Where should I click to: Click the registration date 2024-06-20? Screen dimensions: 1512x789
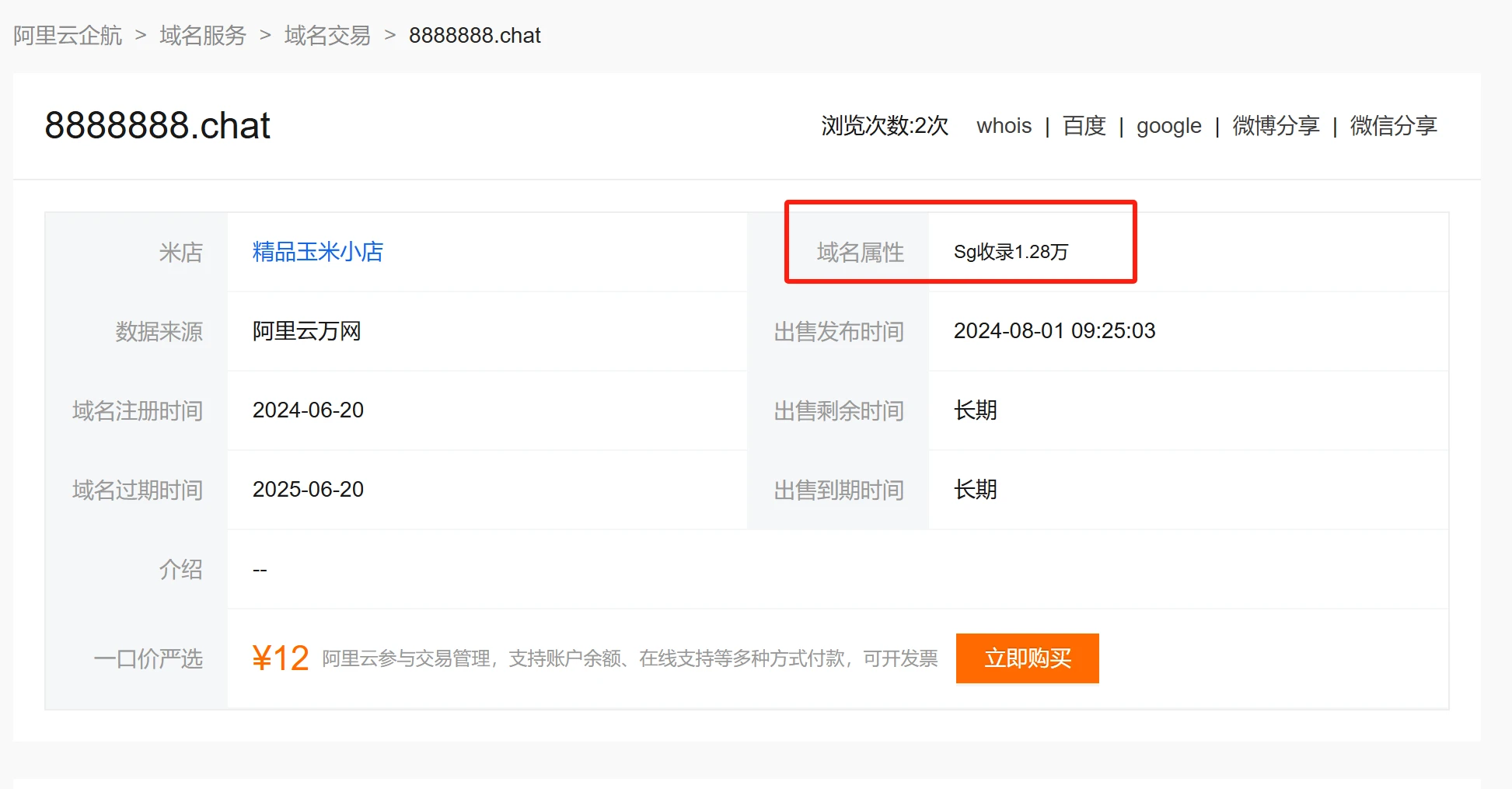coord(308,410)
